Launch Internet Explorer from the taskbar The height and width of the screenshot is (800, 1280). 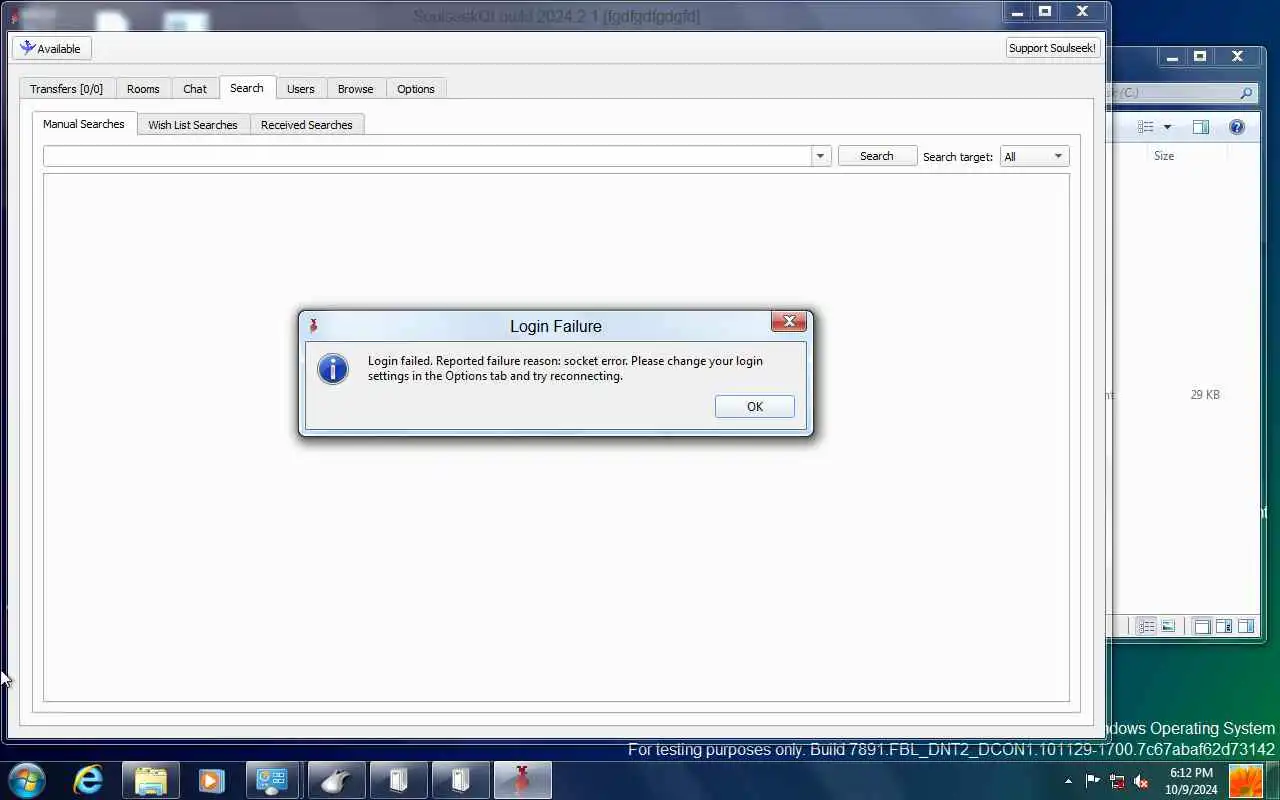(88, 780)
